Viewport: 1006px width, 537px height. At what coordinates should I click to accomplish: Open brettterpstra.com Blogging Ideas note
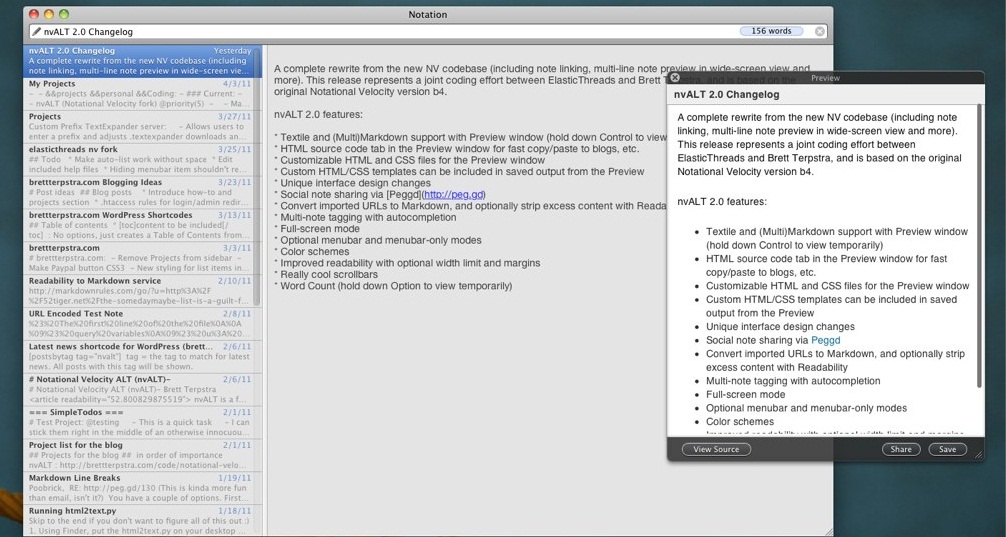[x=141, y=192]
